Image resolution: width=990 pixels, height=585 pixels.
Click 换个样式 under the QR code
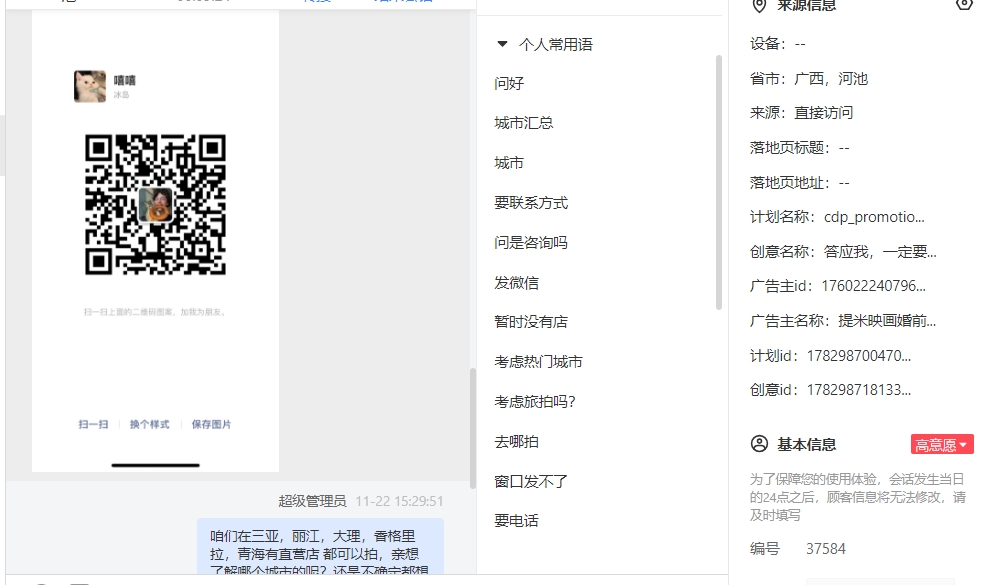[150, 424]
